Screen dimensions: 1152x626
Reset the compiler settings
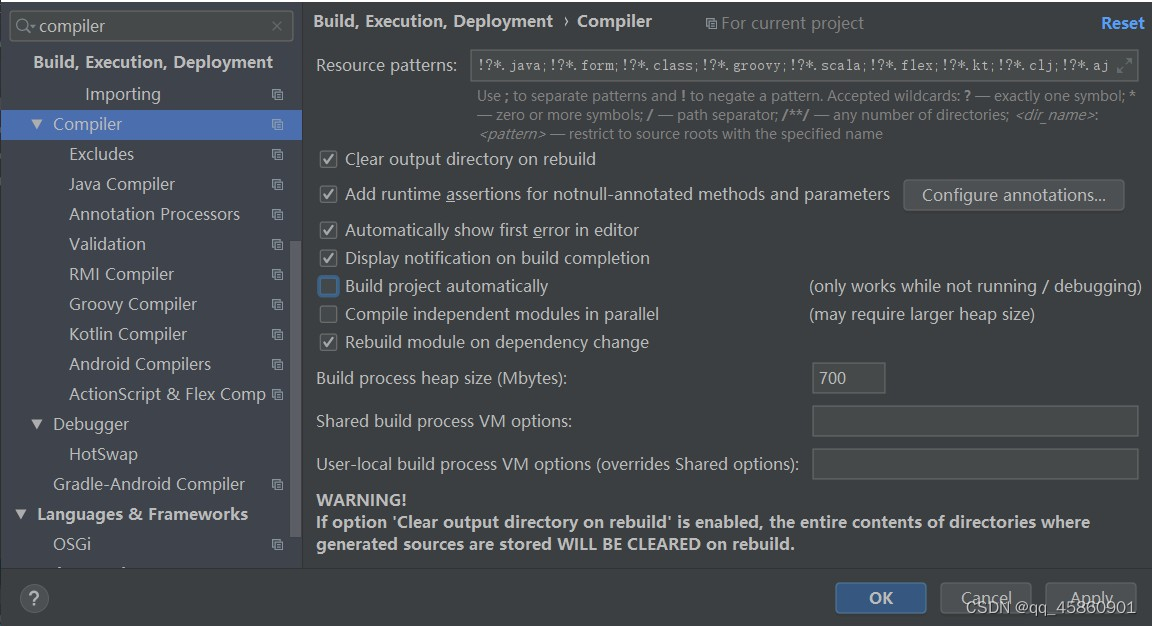pyautogui.click(x=1122, y=22)
